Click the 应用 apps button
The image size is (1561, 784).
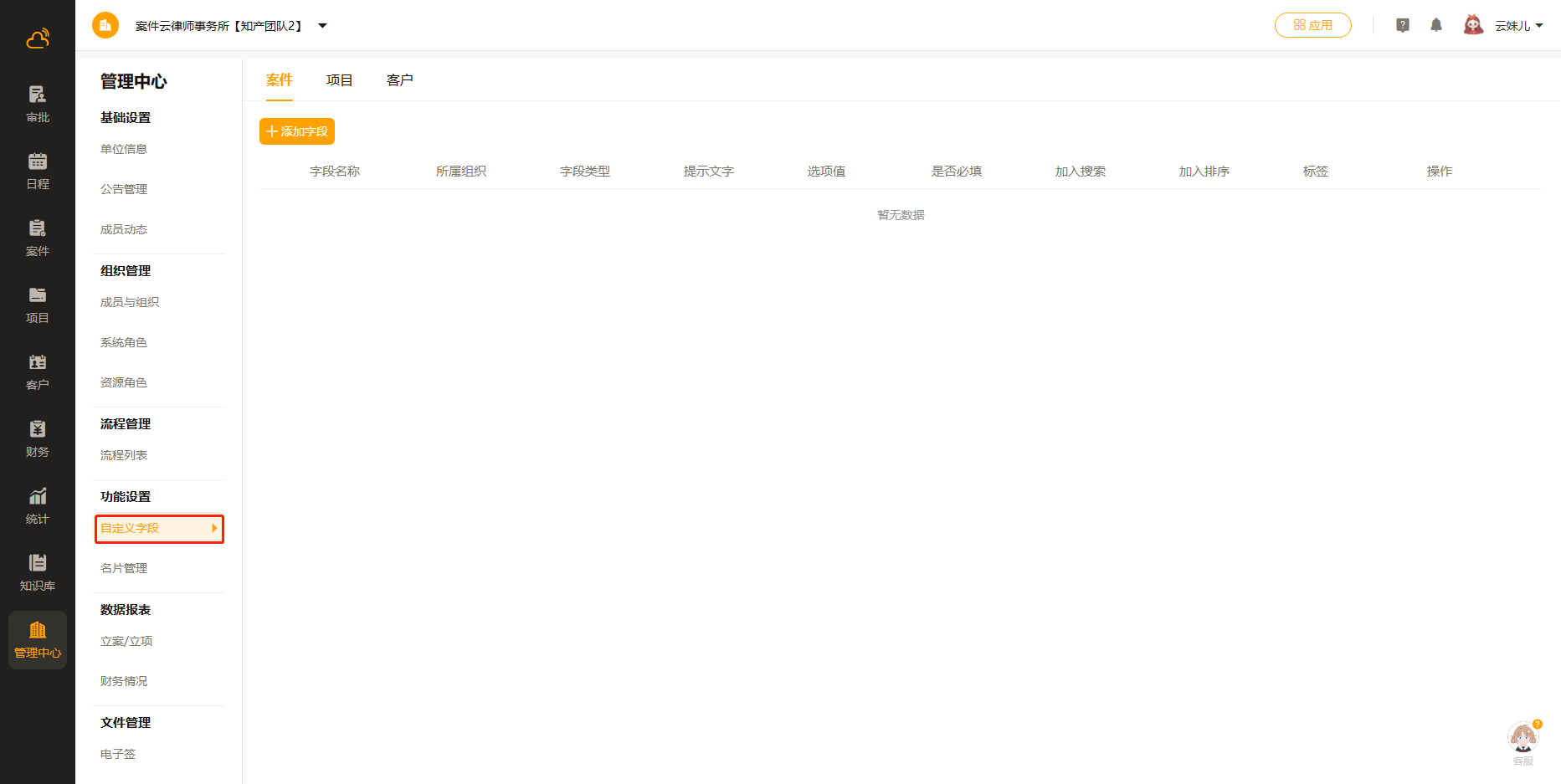click(x=1312, y=25)
